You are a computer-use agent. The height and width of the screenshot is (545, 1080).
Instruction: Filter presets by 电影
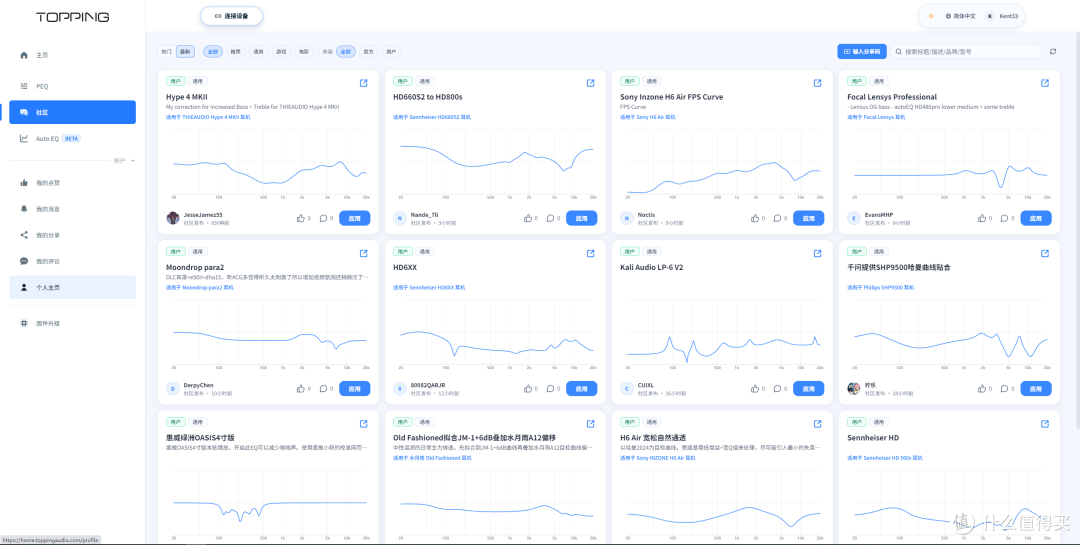coord(304,52)
